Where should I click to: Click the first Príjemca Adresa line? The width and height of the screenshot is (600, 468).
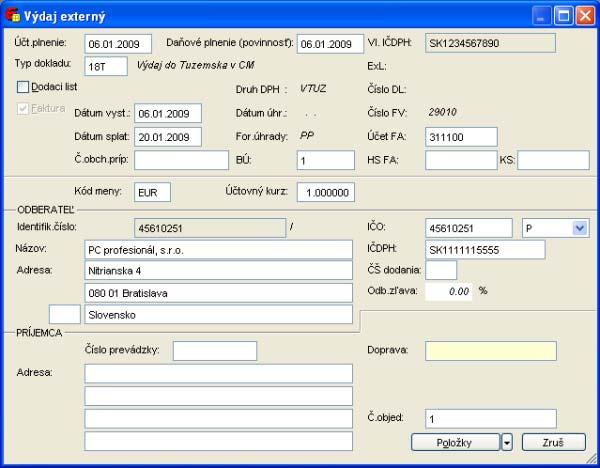[x=218, y=374]
